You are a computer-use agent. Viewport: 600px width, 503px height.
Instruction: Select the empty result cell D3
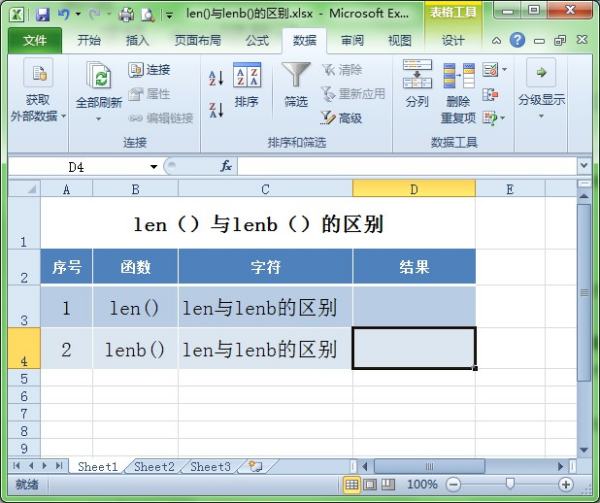(x=414, y=306)
